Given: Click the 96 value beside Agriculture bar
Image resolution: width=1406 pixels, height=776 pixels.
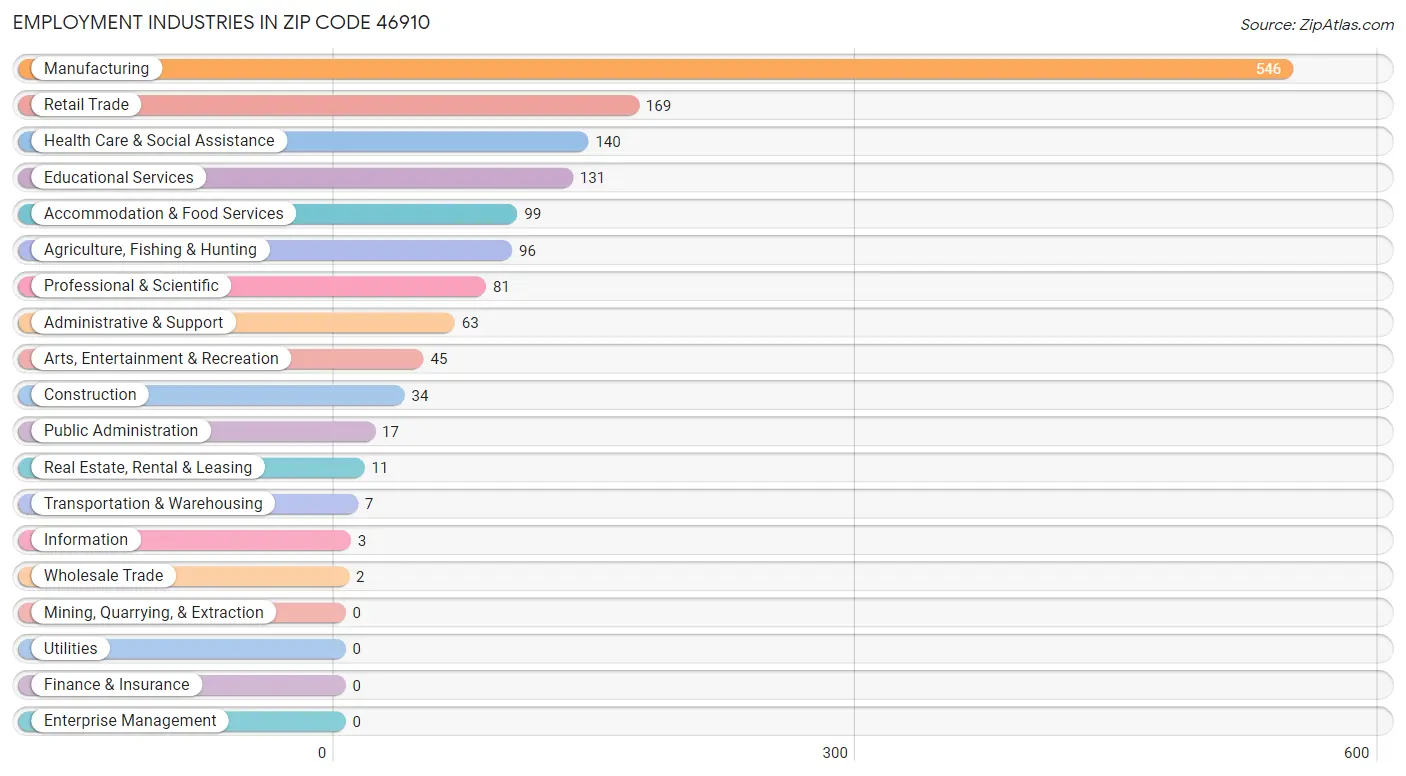Looking at the screenshot, I should tap(527, 251).
